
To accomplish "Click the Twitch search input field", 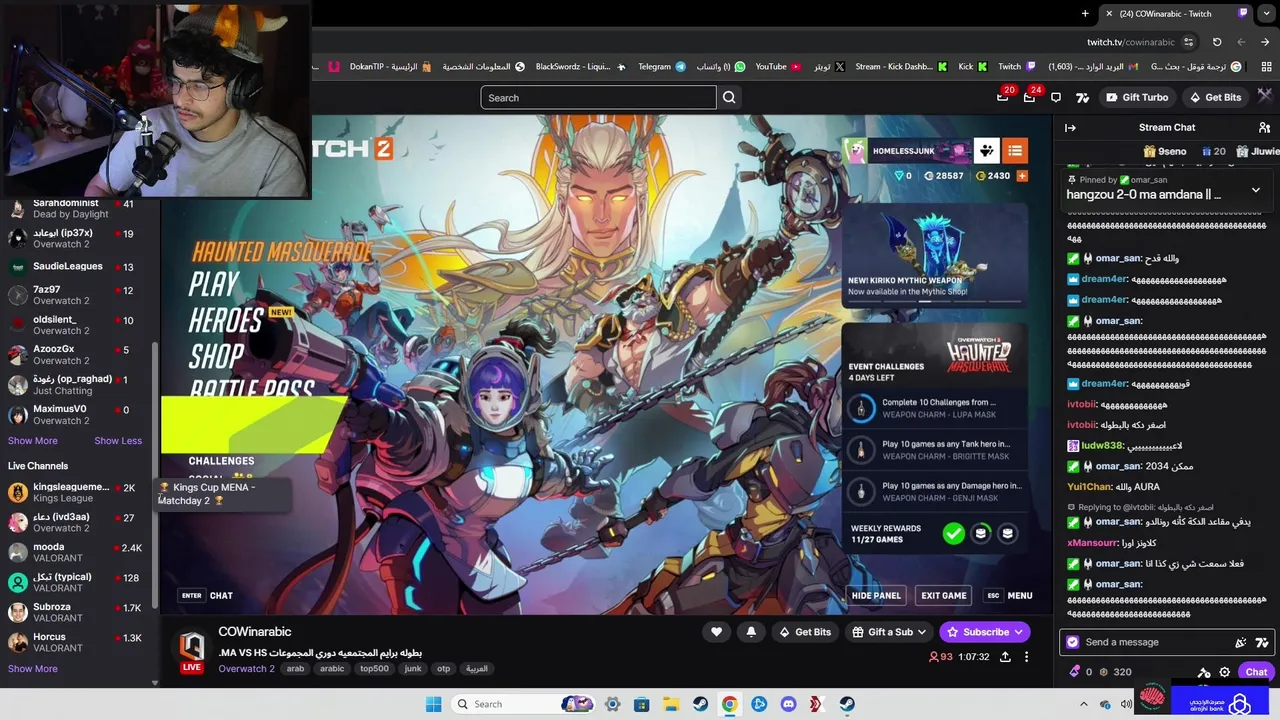I will click(x=598, y=97).
